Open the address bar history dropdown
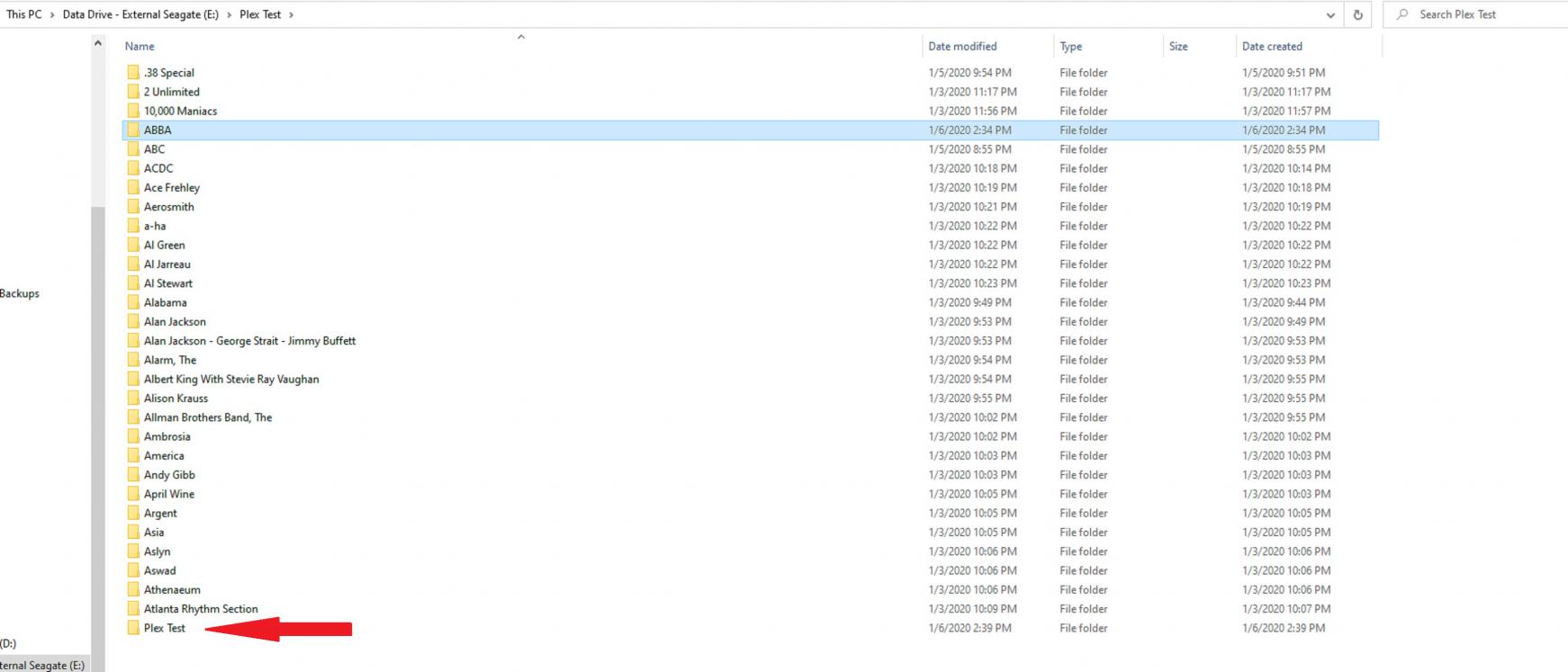The width and height of the screenshot is (1568, 672). point(1330,14)
